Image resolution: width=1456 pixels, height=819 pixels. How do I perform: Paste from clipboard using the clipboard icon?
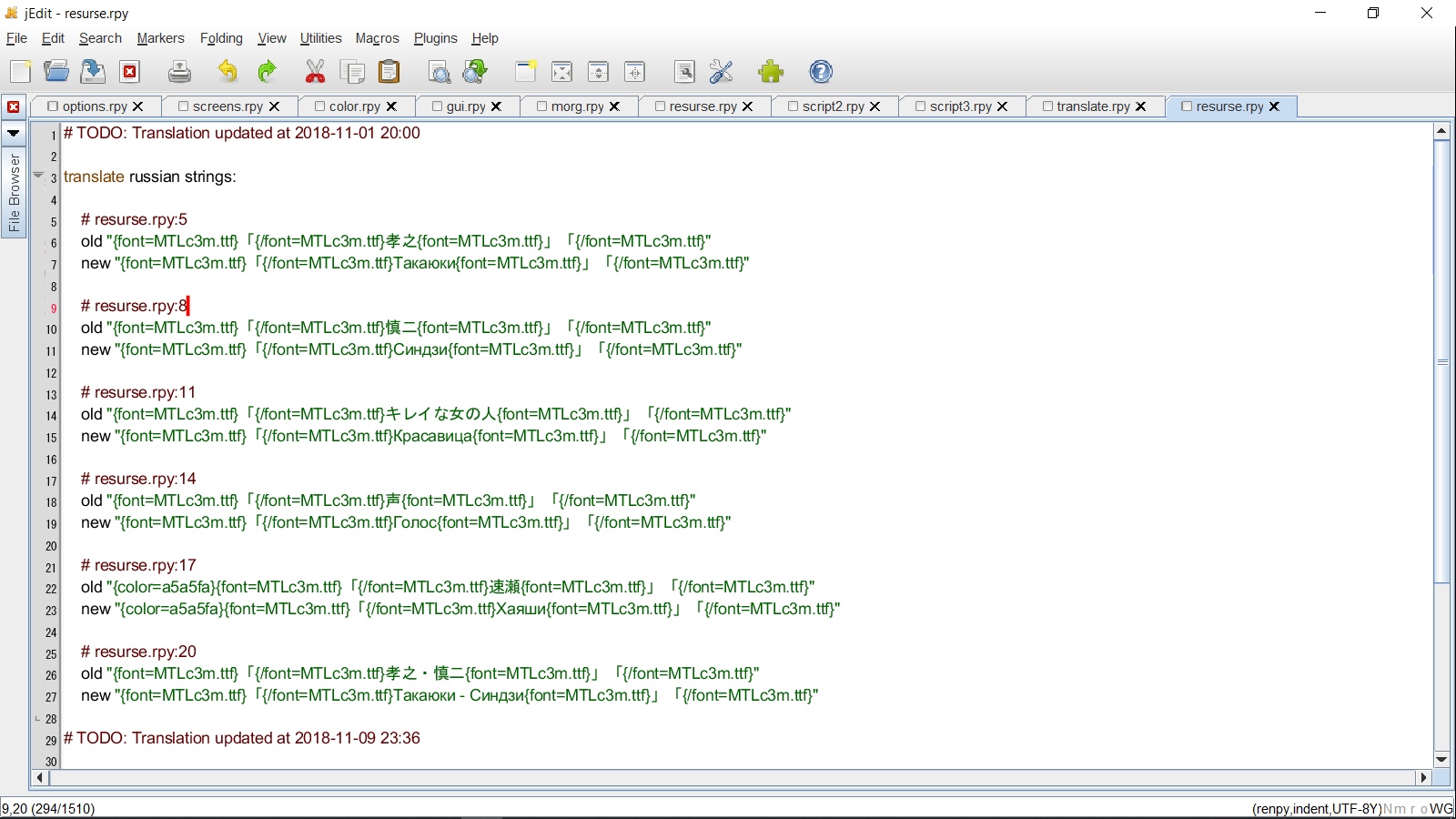pos(389,72)
